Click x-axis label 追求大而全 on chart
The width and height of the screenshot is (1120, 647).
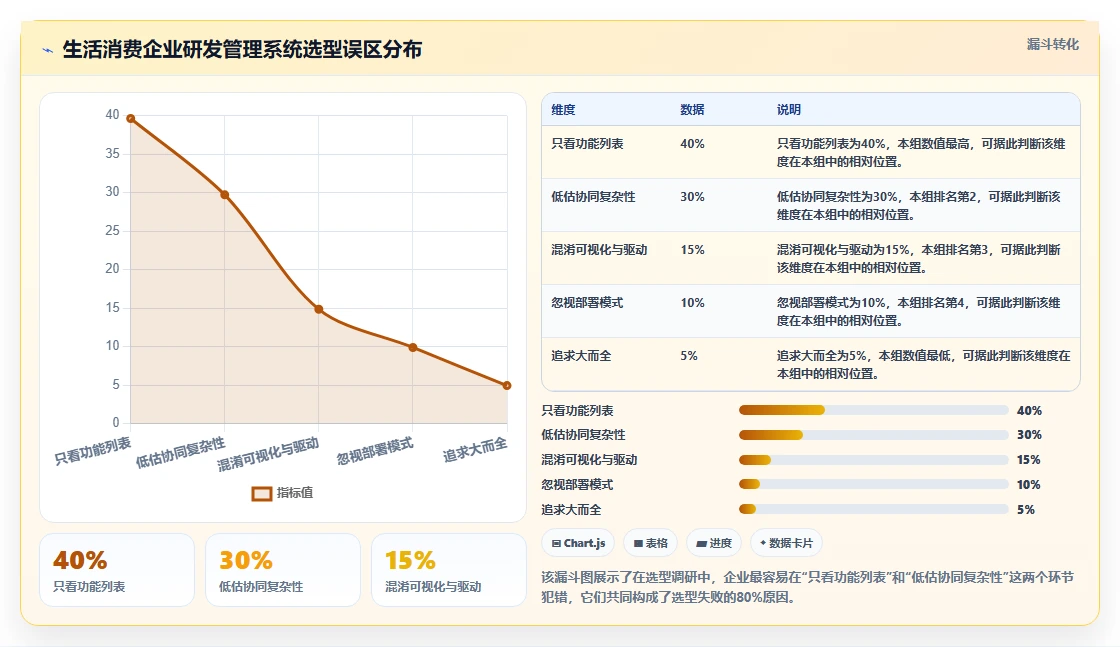pyautogui.click(x=475, y=449)
